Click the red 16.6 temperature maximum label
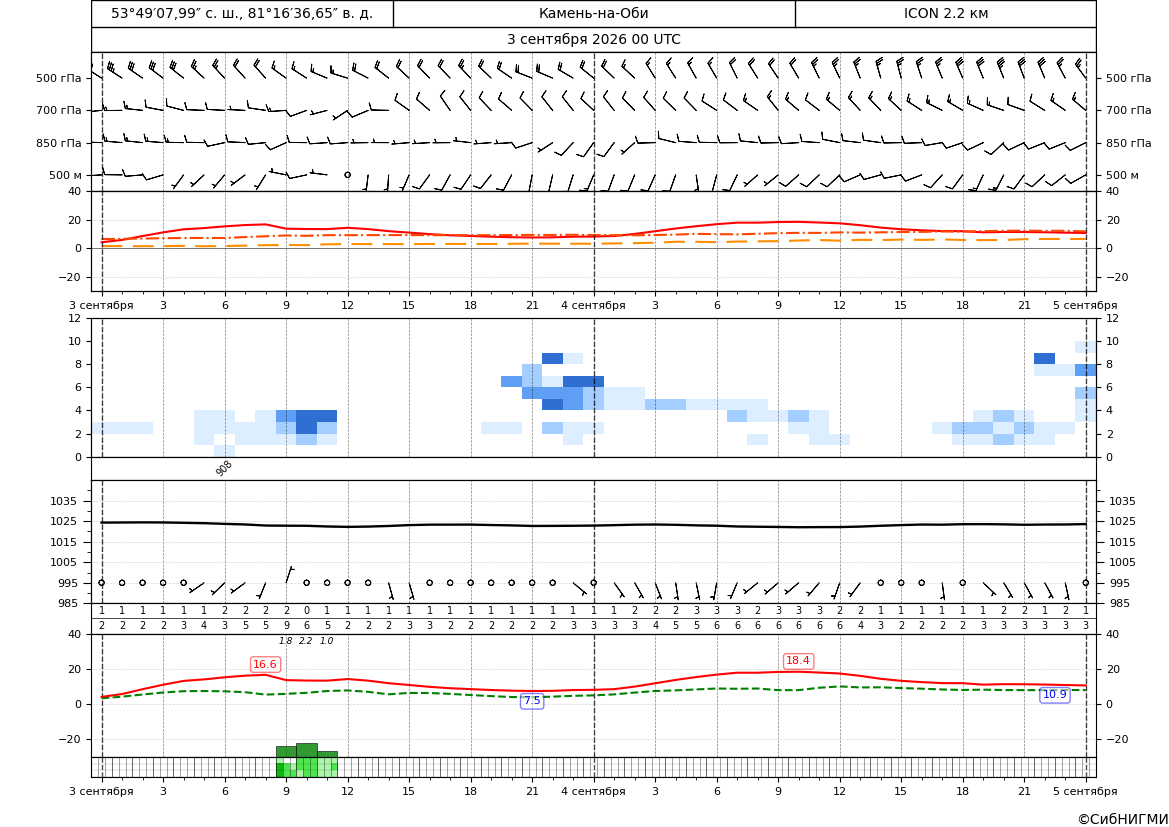 (x=265, y=664)
